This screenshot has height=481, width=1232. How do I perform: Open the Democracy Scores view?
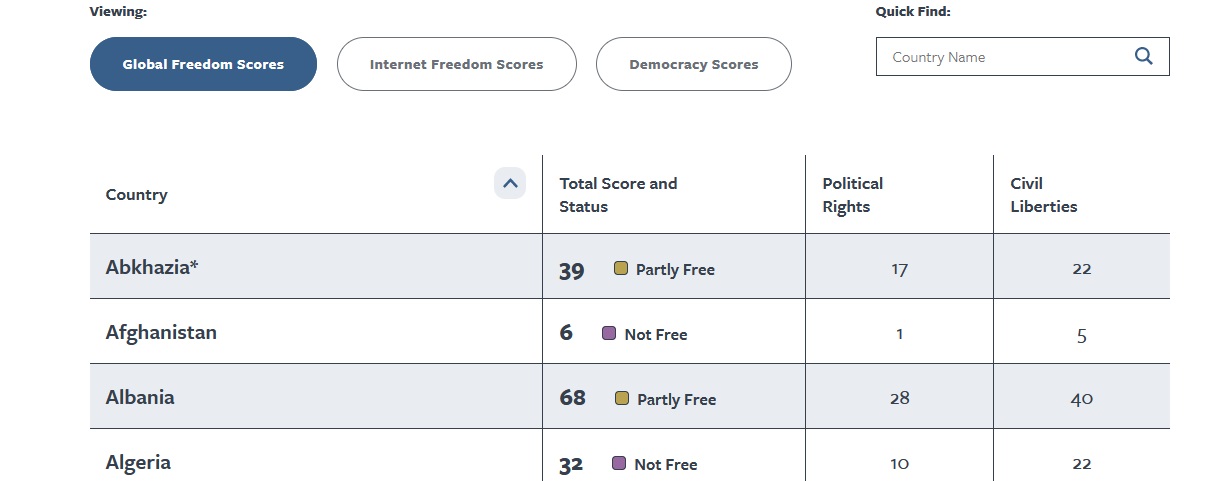coord(693,64)
